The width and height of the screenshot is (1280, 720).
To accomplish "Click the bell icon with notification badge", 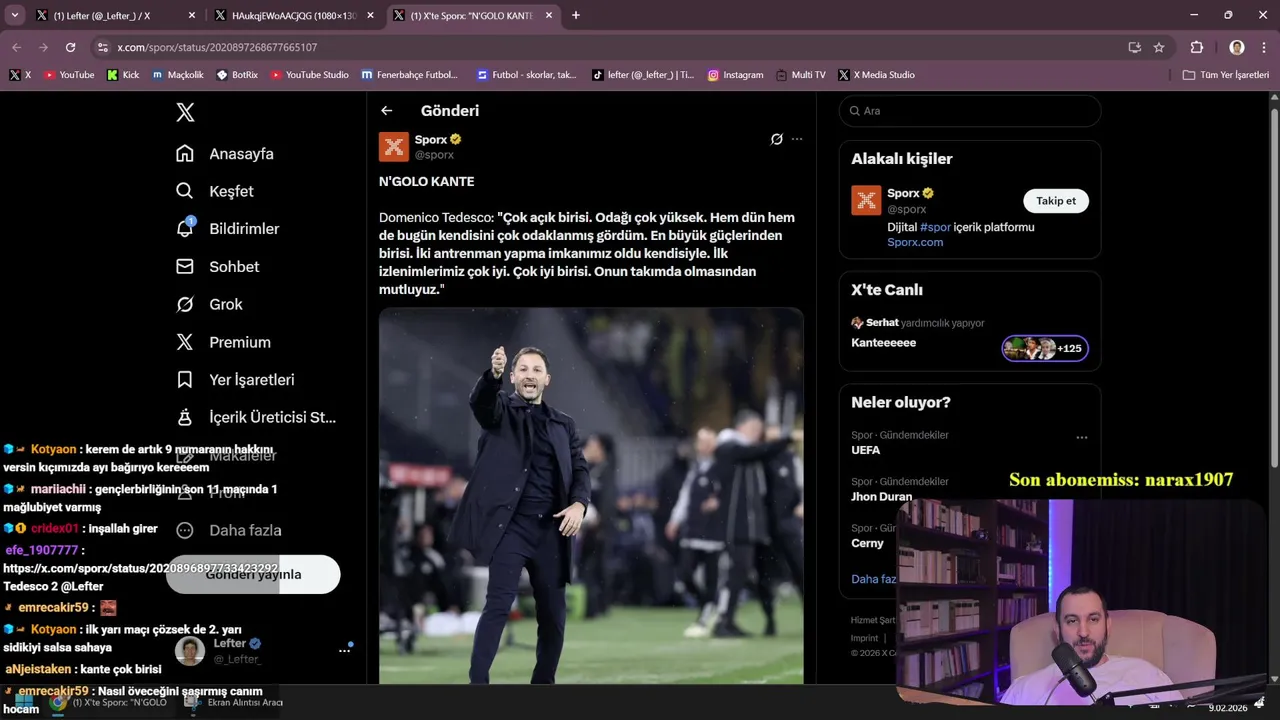I will (x=185, y=228).
